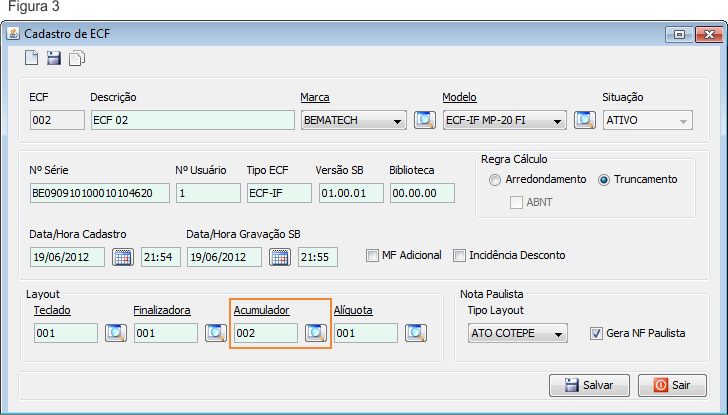Open calendar for Data/Hora Gravação SB

point(279,256)
